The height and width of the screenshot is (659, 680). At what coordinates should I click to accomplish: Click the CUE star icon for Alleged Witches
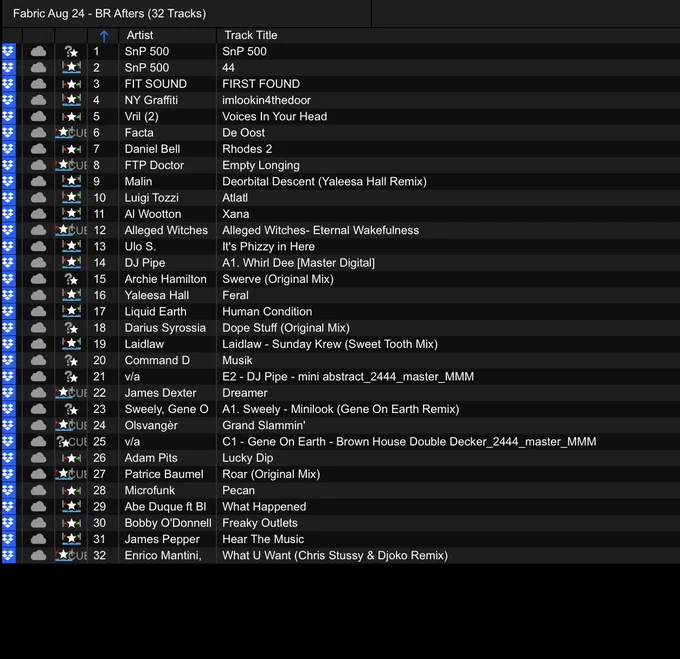click(x=71, y=230)
